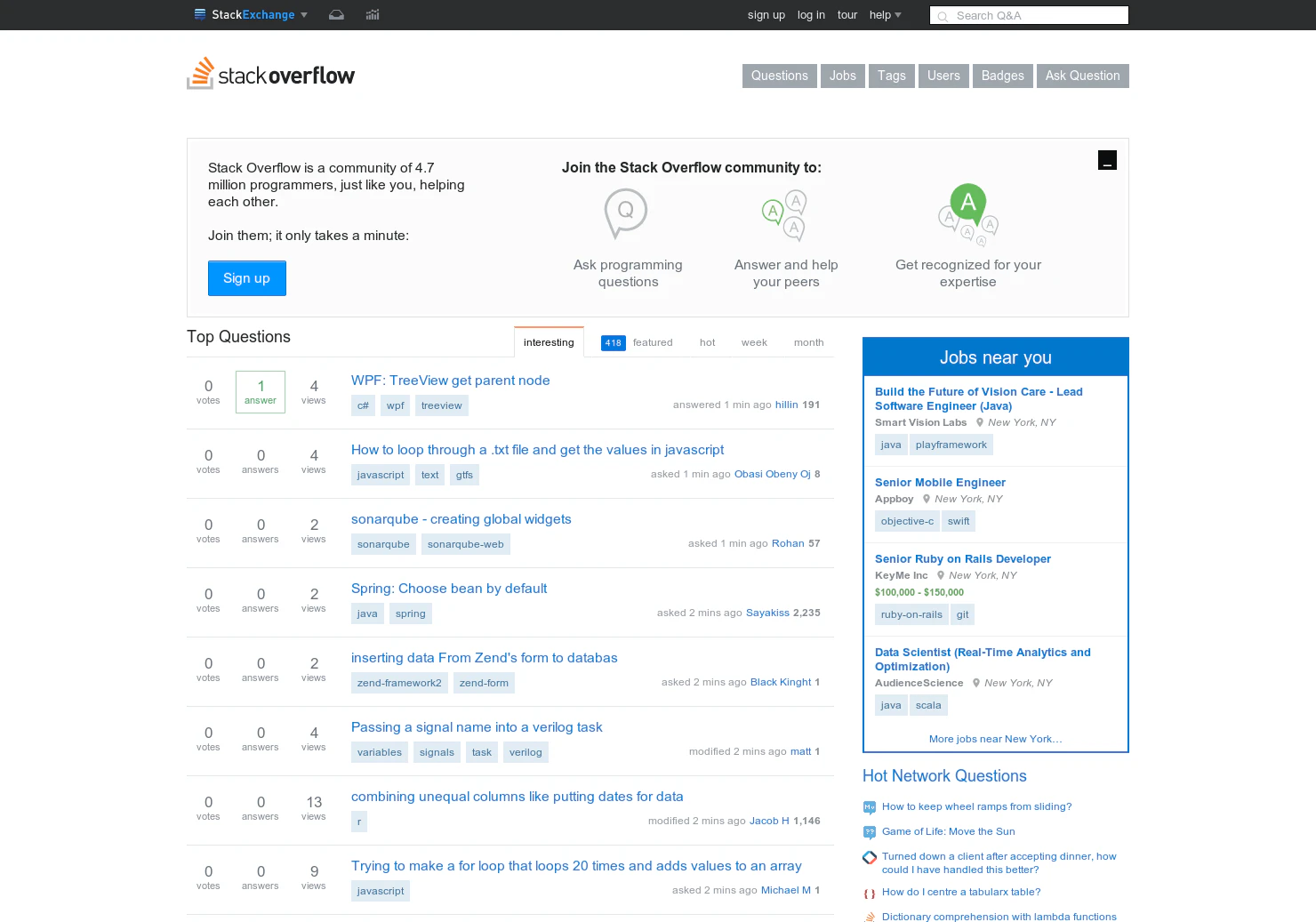Open the achievements bar-chart icon
Image resolution: width=1316 pixels, height=922 pixels.
[373, 15]
